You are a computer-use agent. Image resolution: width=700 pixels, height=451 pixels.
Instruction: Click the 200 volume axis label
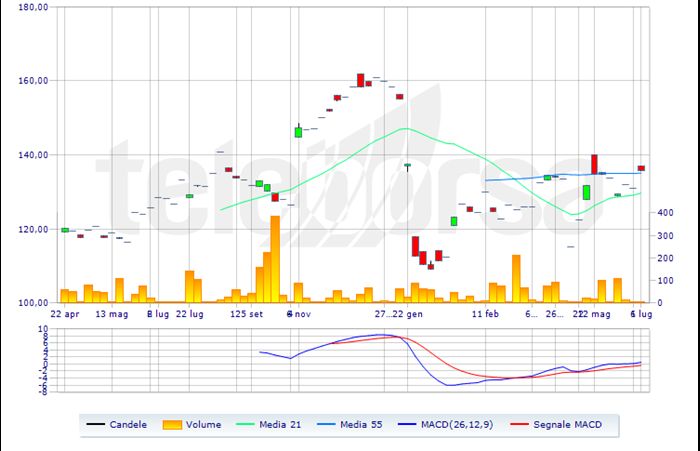[x=666, y=258]
